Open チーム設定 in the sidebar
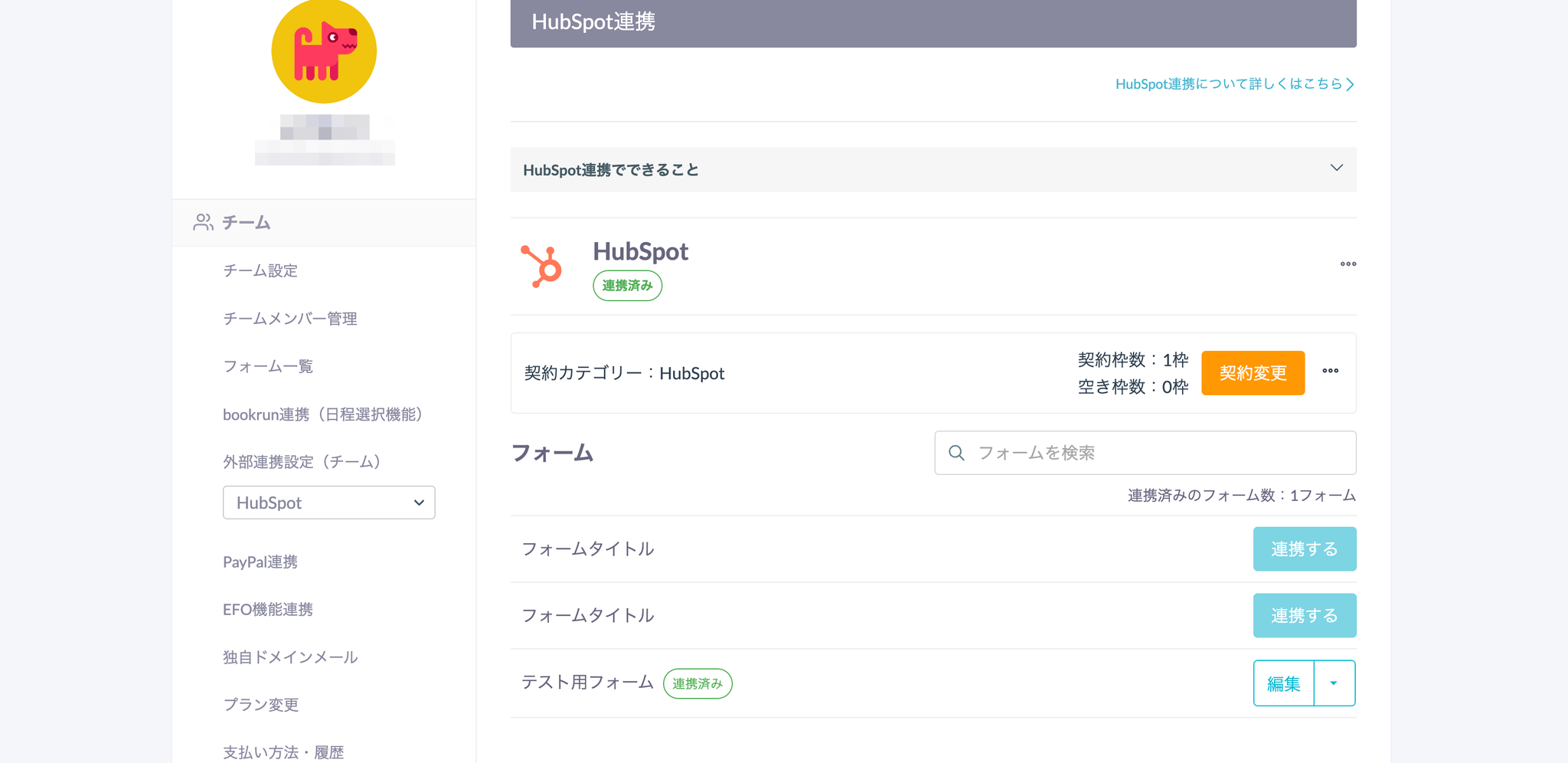1568x763 pixels. [260, 270]
